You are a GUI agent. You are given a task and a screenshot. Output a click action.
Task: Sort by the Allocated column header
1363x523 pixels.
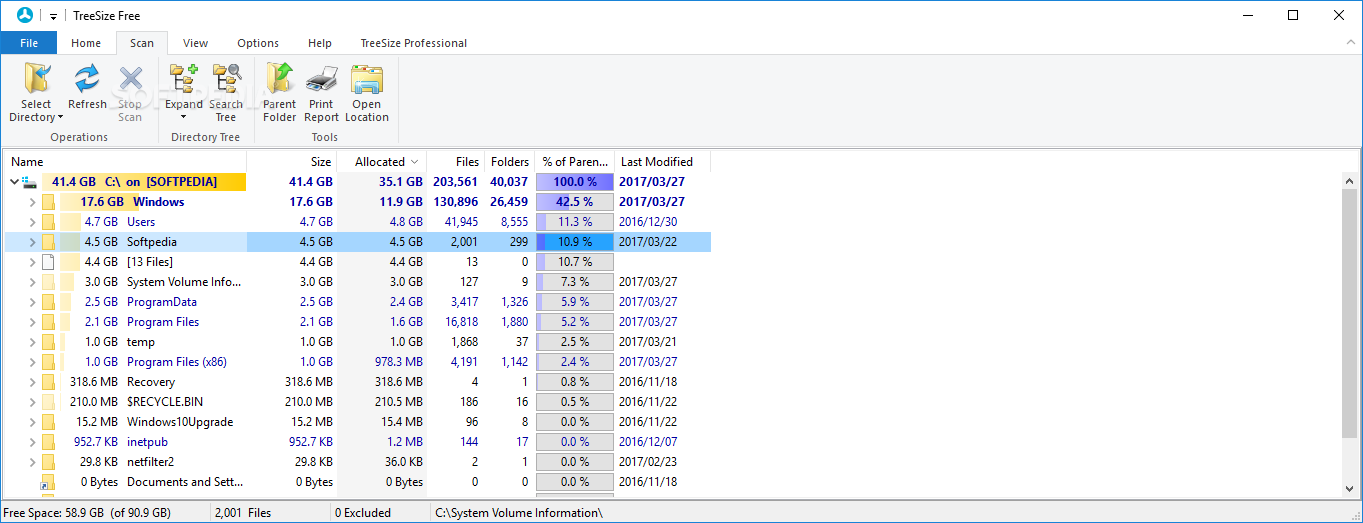[x=382, y=161]
